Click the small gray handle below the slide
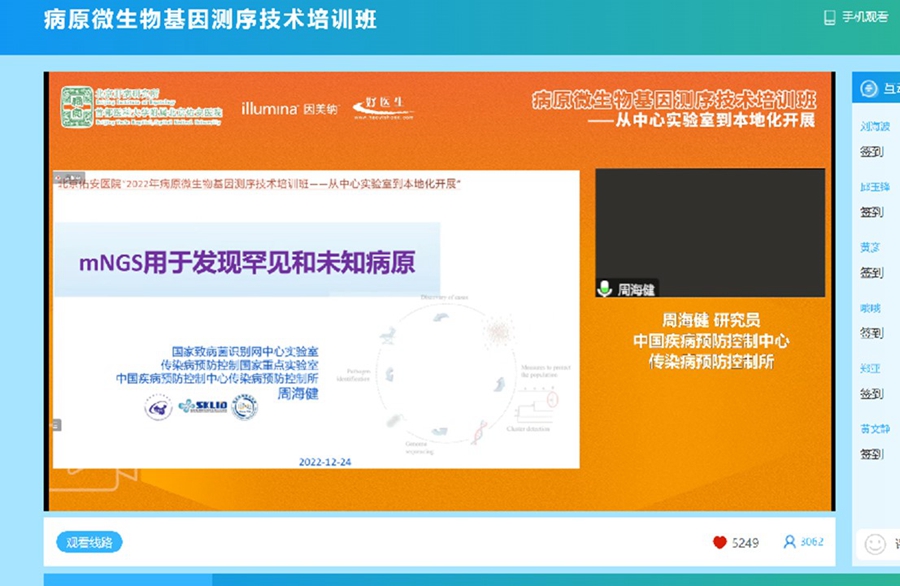The width and height of the screenshot is (900, 586). tap(56, 425)
